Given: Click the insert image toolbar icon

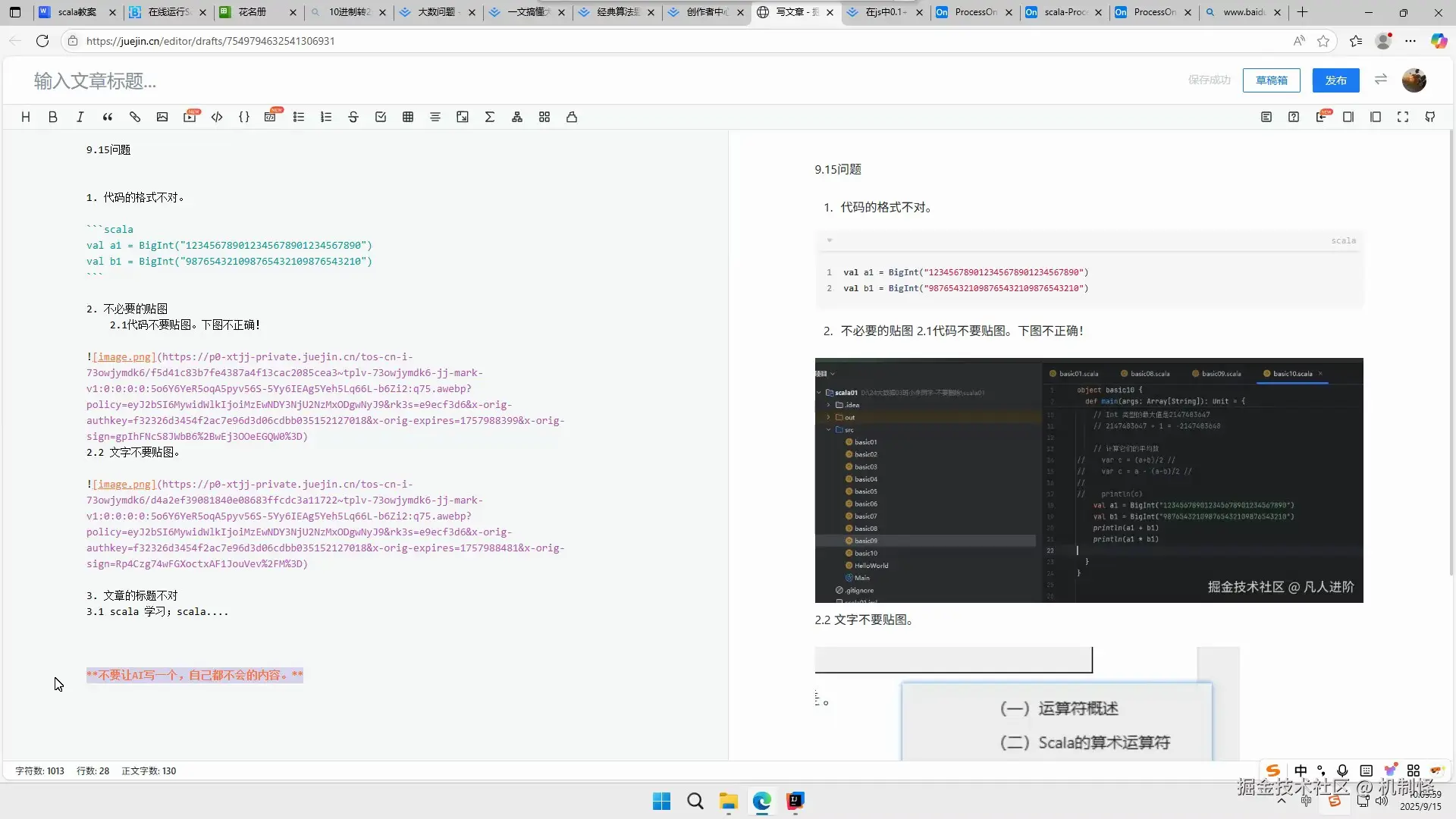Looking at the screenshot, I should point(162,117).
